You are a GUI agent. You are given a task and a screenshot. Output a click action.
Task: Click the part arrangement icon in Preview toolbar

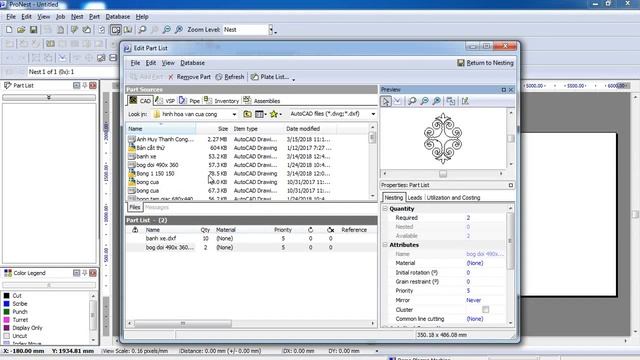[451, 101]
